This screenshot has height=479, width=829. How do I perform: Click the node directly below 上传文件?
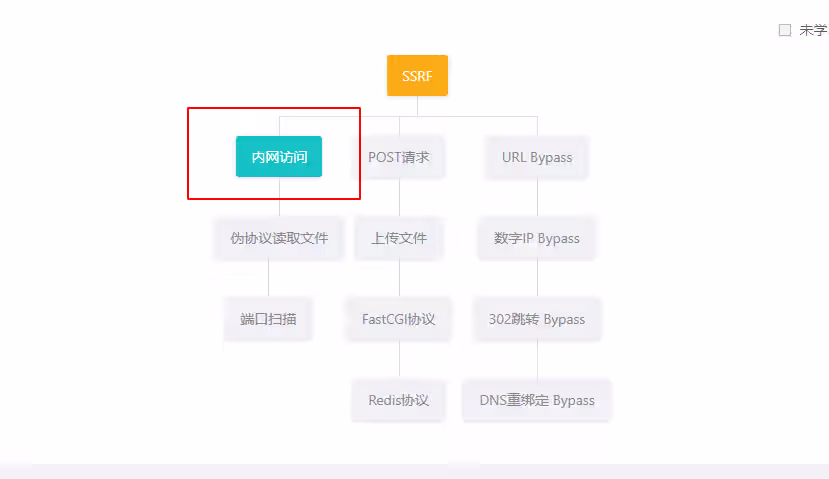point(399,319)
